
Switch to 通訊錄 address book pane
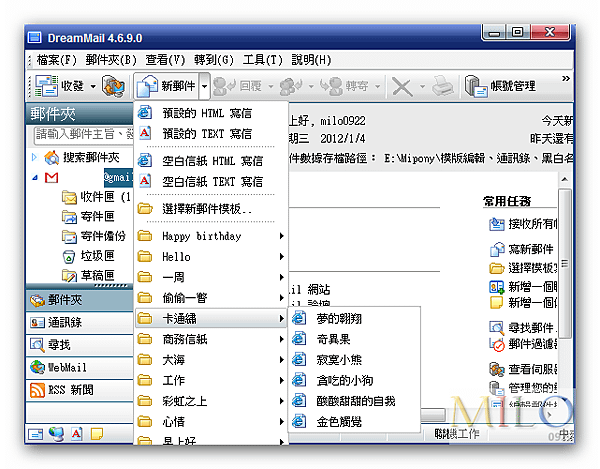coord(80,322)
